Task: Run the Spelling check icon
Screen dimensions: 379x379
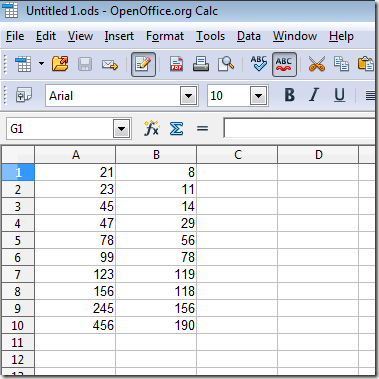Action: point(259,63)
